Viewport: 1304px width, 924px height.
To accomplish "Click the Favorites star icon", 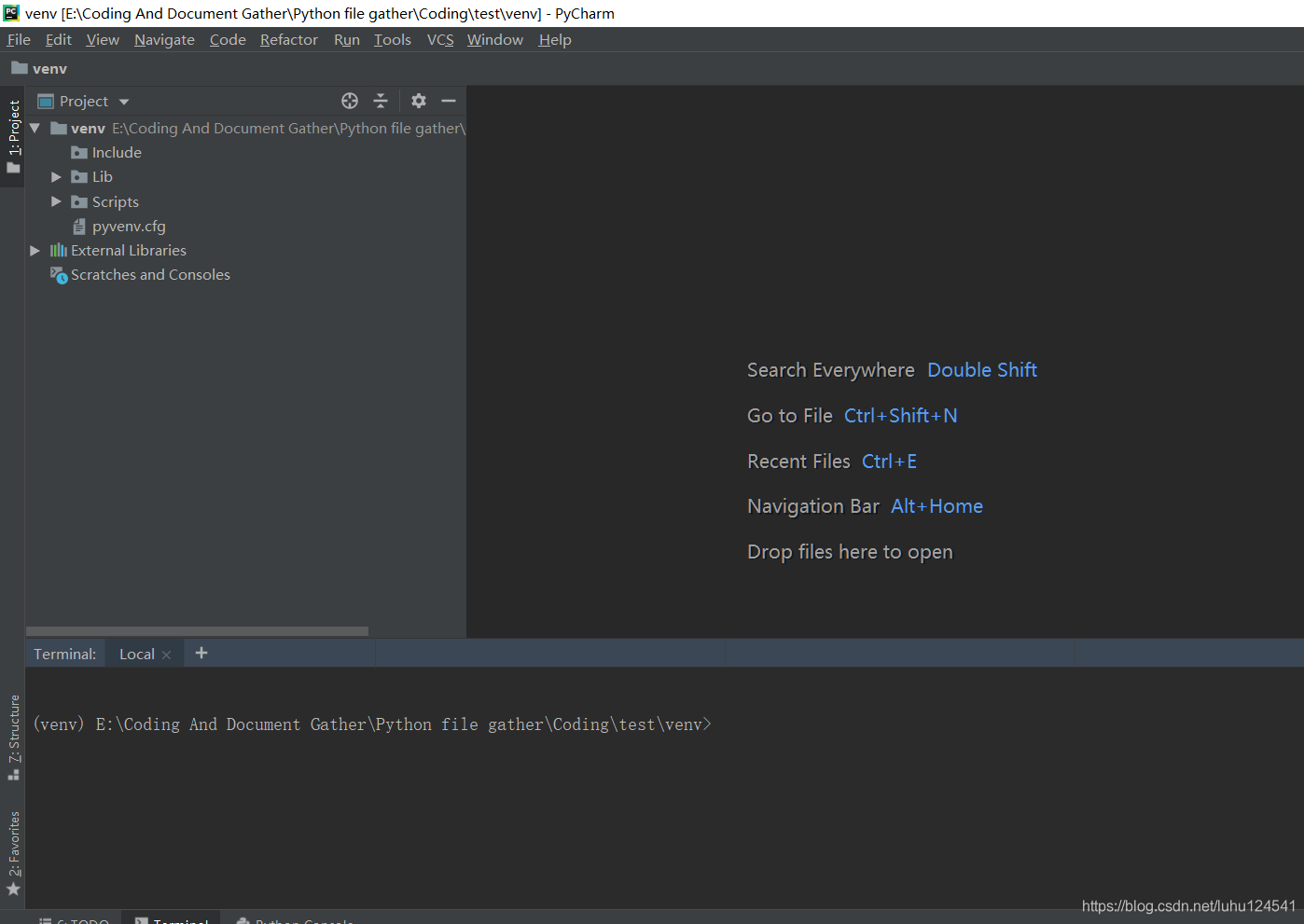I will (x=13, y=890).
